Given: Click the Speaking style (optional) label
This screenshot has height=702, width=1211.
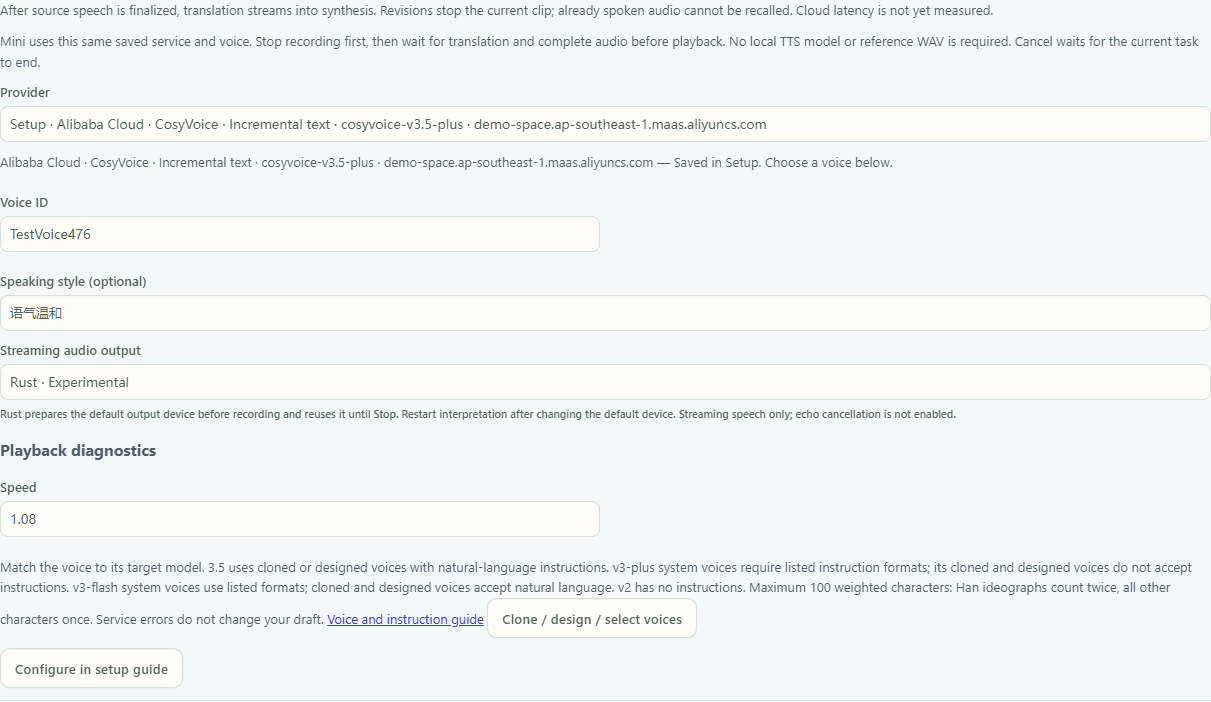Looking at the screenshot, I should coord(73,282).
